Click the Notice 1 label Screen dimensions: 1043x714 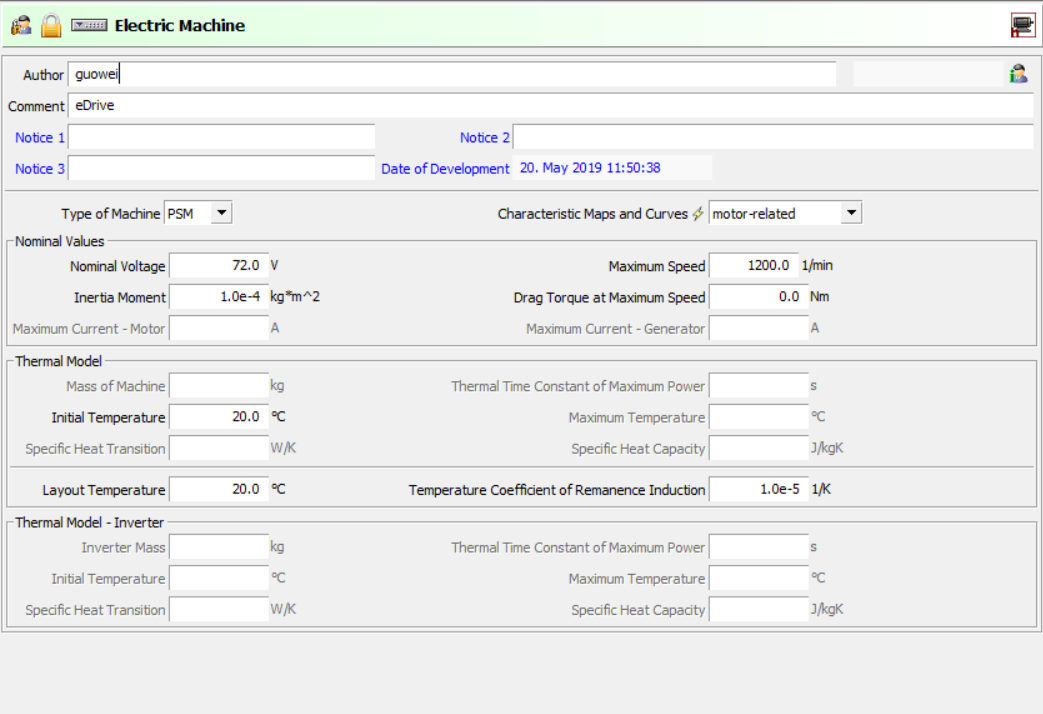[x=40, y=137]
